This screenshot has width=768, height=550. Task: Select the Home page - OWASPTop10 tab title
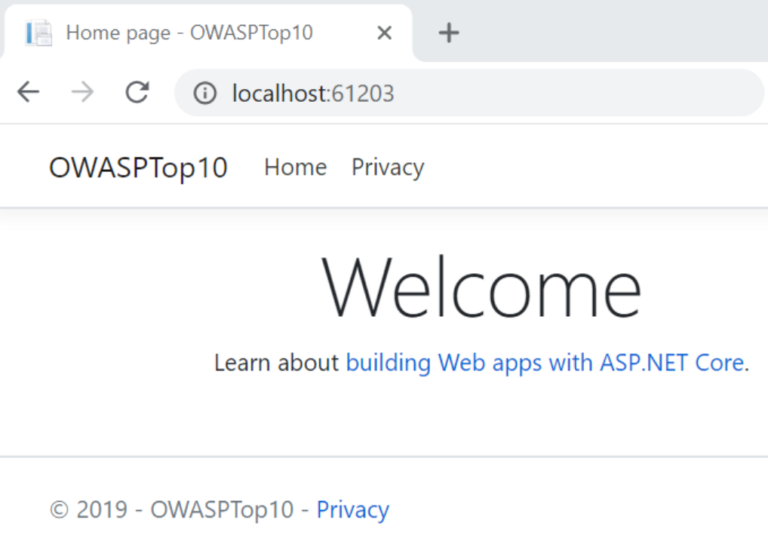(189, 33)
